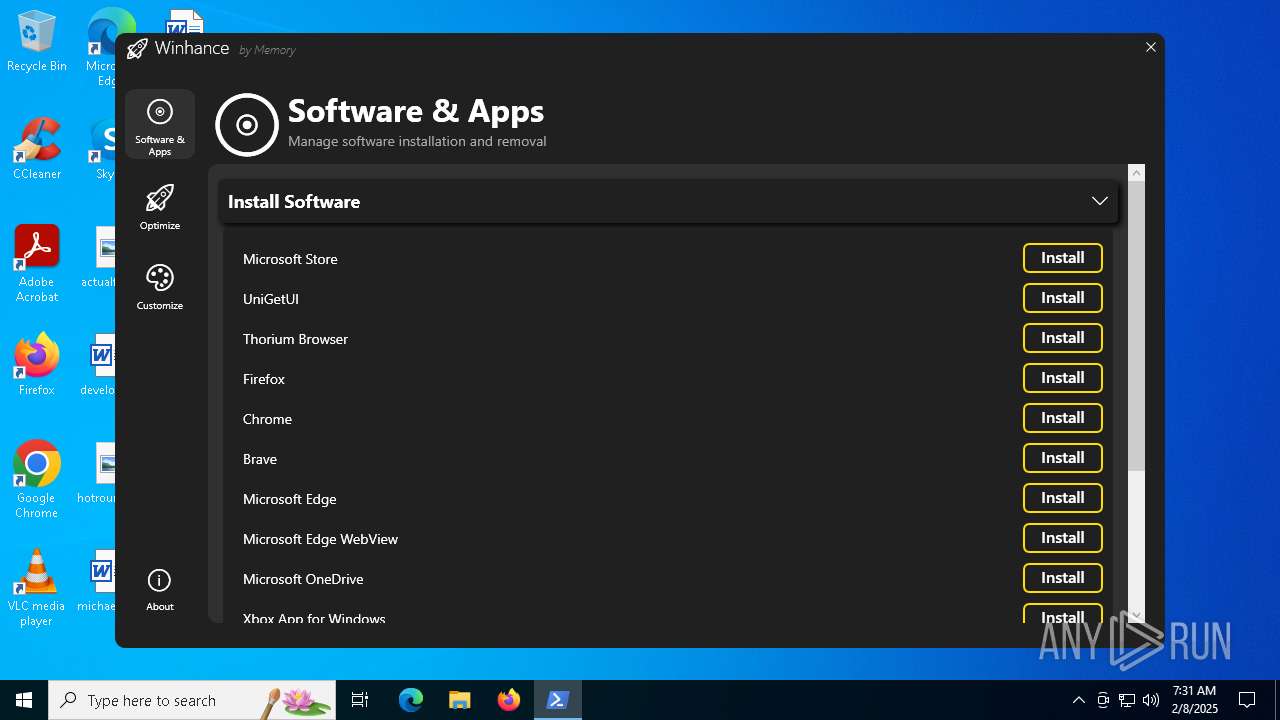Open the About info page
Viewport: 1280px width, 720px height.
(x=160, y=590)
